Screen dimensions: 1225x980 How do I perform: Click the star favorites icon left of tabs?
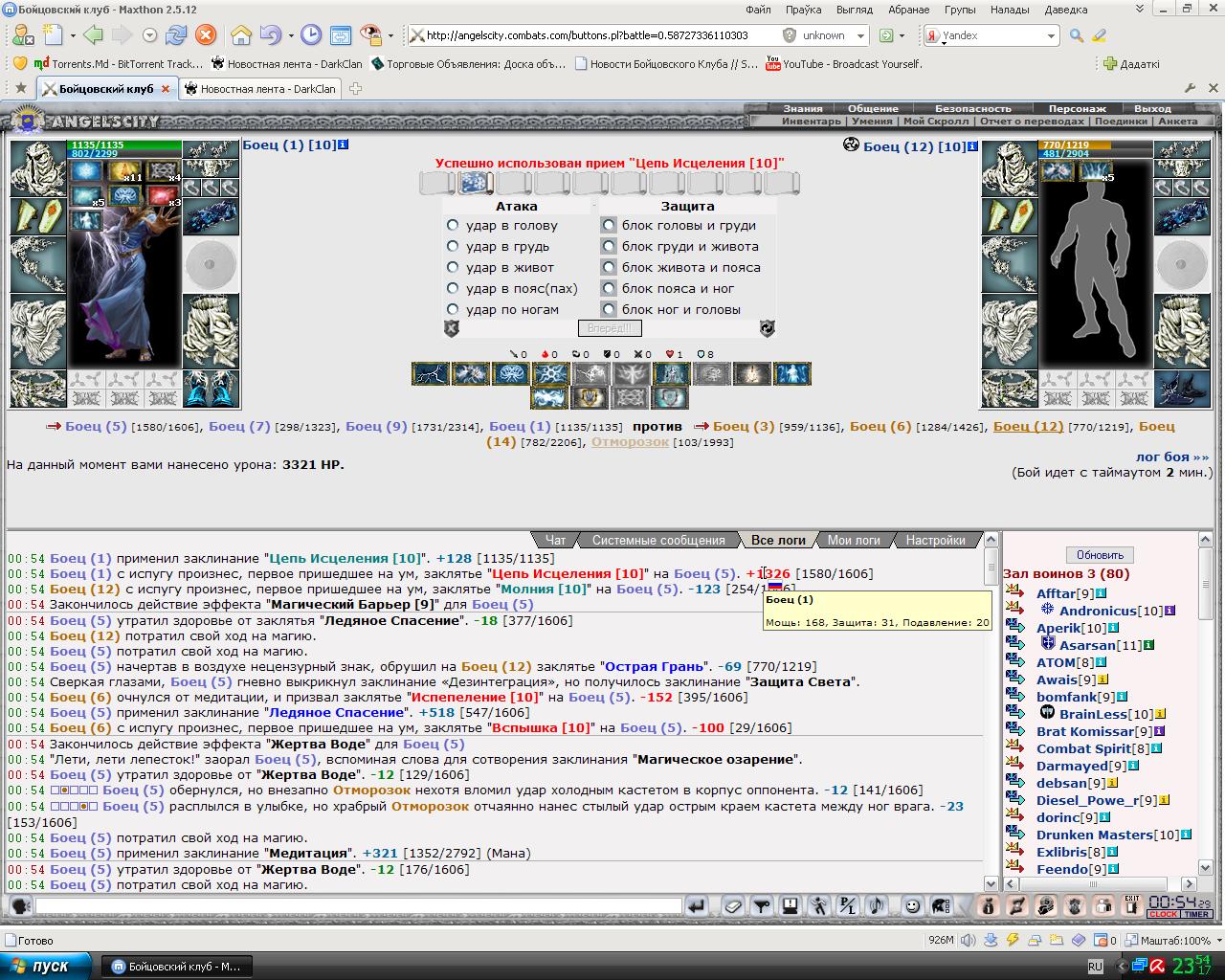pyautogui.click(x=21, y=88)
